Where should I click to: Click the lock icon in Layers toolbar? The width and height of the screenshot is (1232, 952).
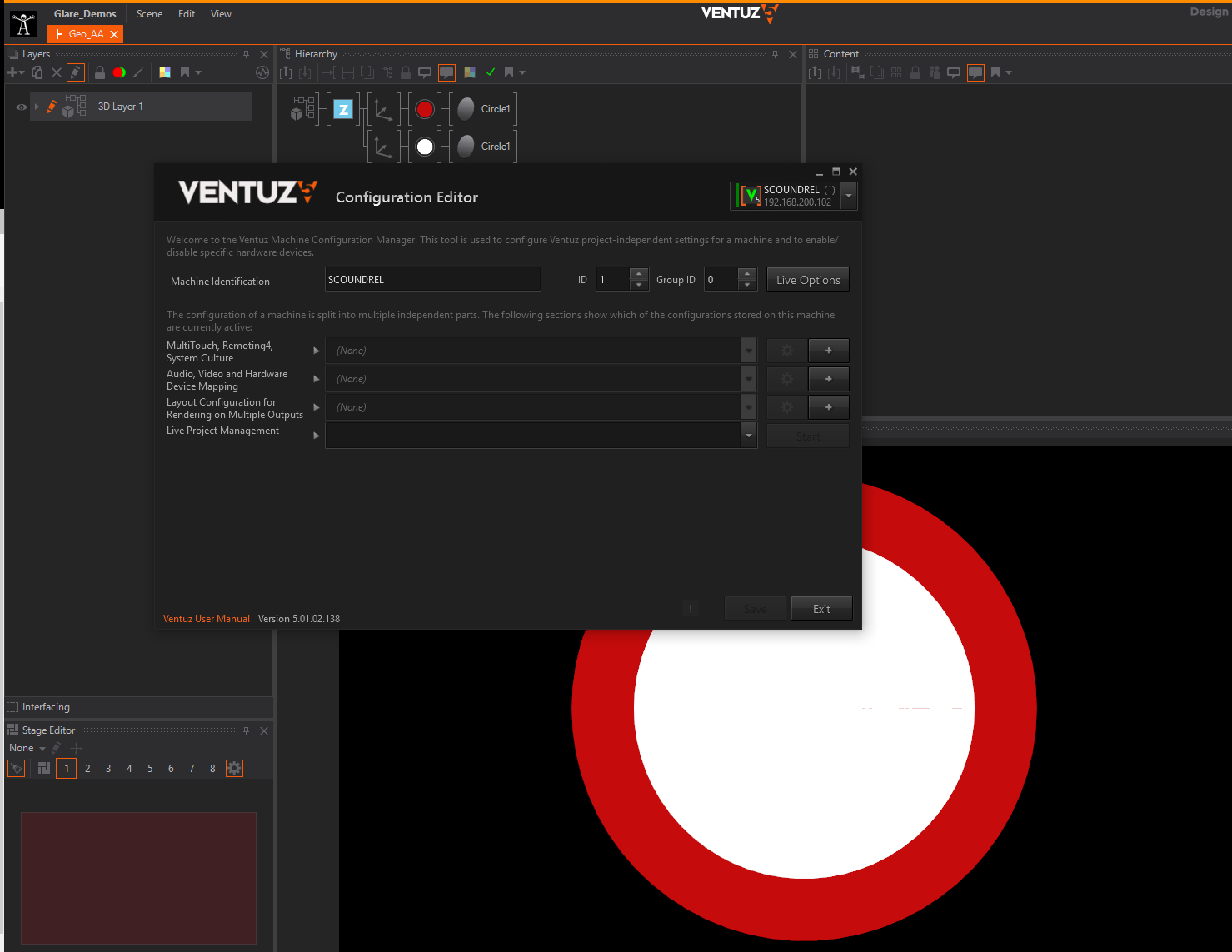coord(100,72)
